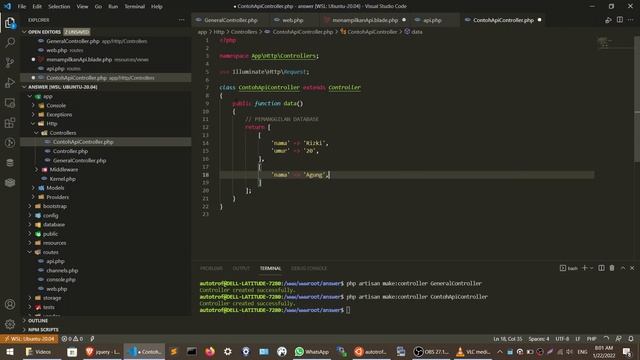
Task: Click Ln 18, Col 35 cursor position
Action: pyautogui.click(x=507, y=339)
